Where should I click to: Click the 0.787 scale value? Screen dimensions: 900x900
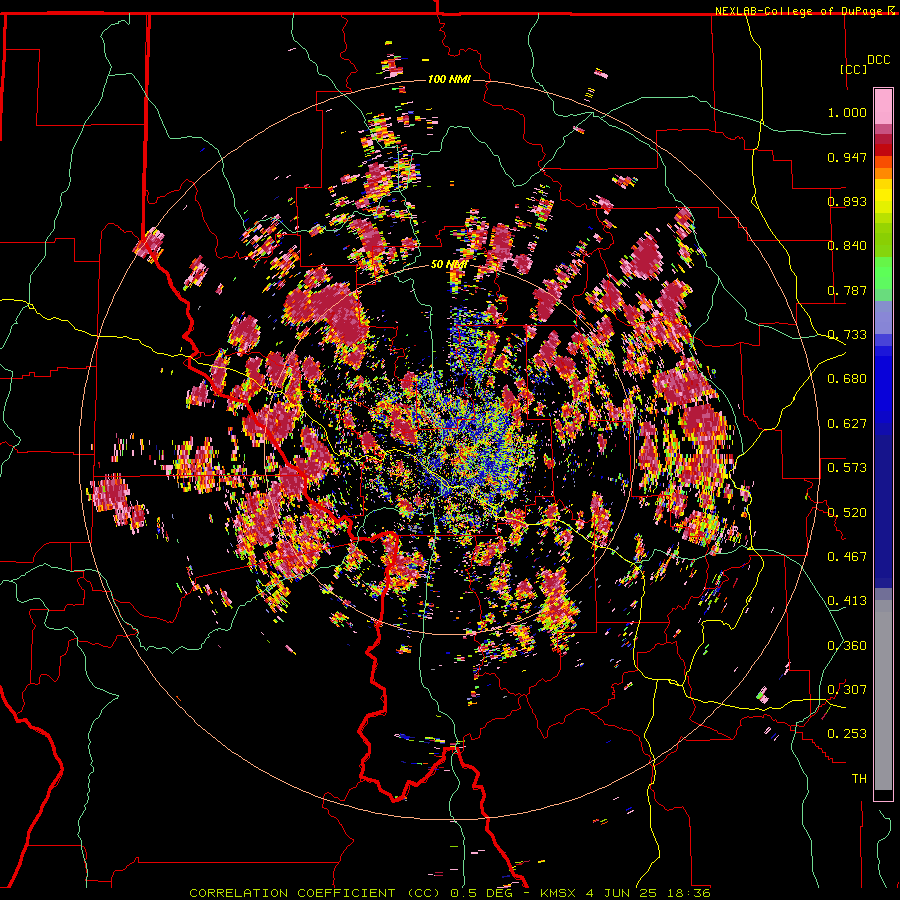847,290
